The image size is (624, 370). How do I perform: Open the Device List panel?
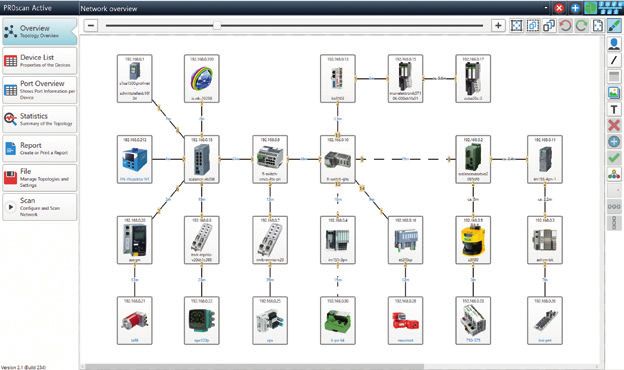pyautogui.click(x=39, y=61)
